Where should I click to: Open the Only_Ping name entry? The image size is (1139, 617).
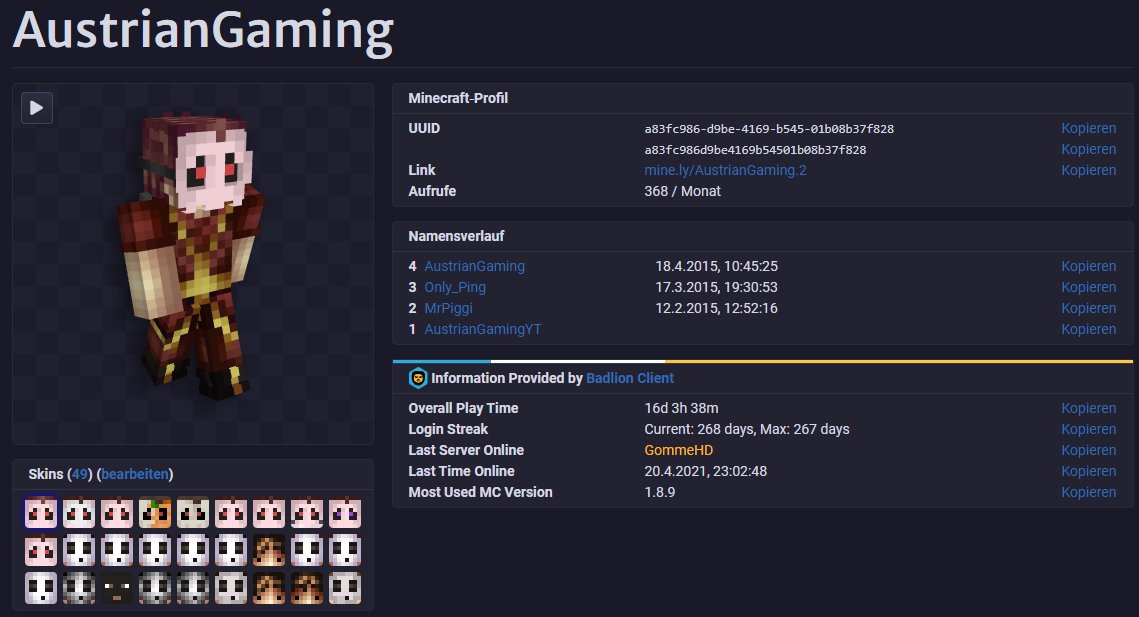click(x=455, y=287)
